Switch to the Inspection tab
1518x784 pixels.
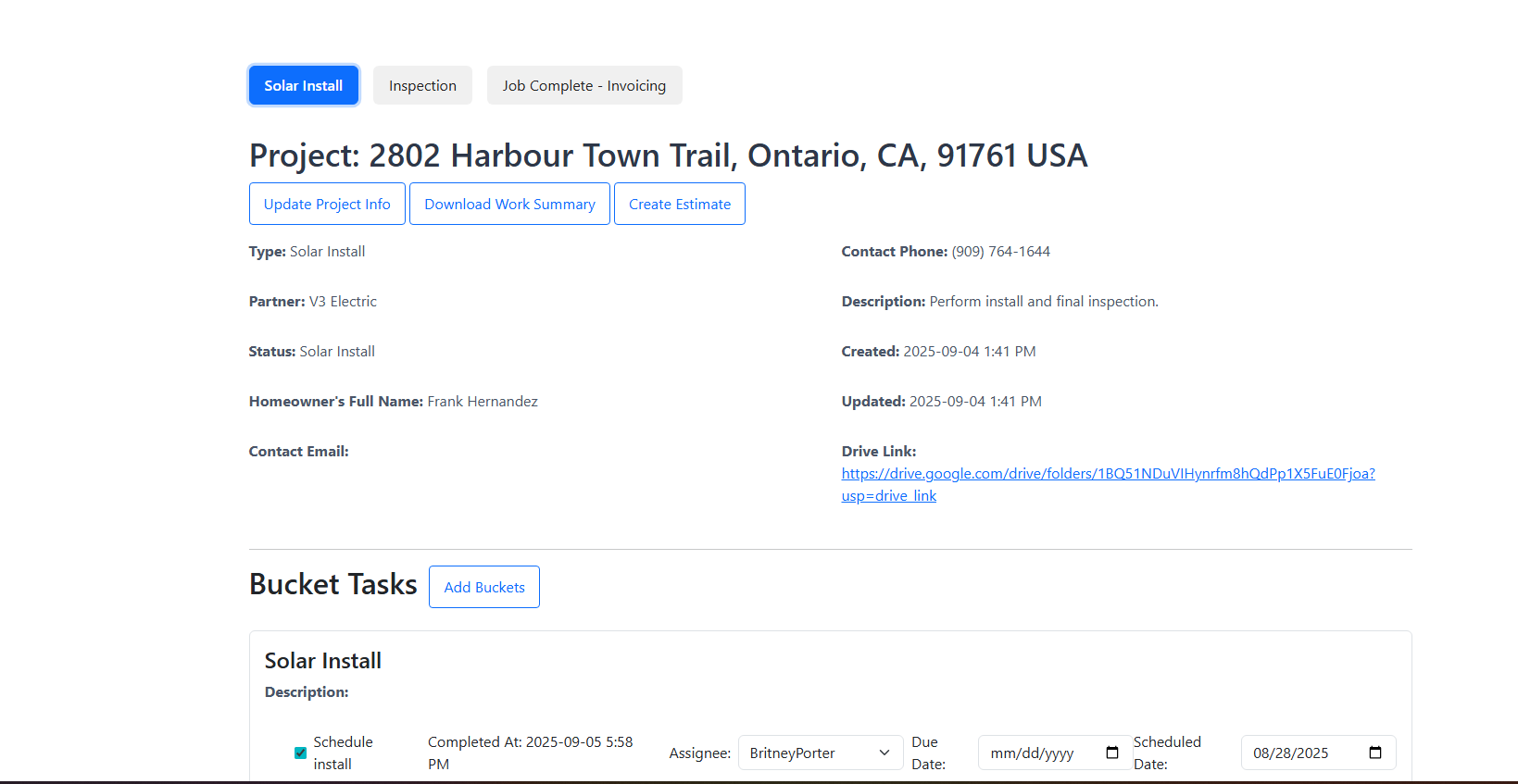click(x=422, y=85)
